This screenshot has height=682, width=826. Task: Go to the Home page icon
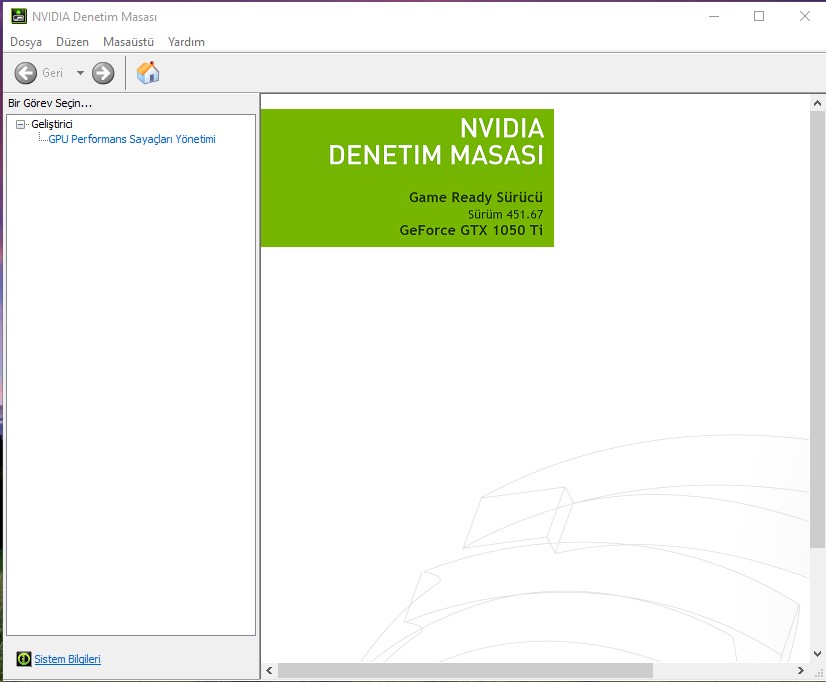coord(148,73)
